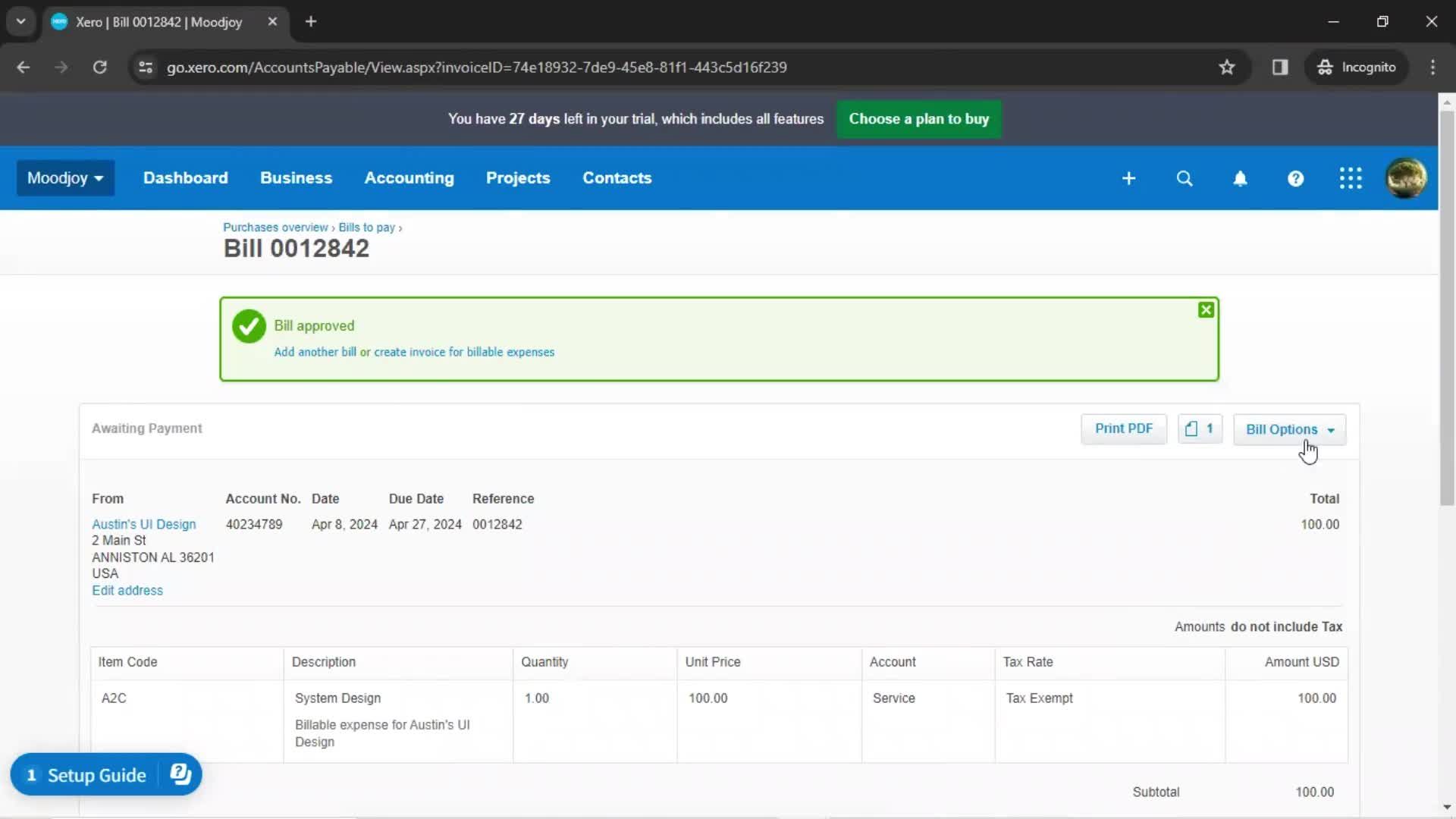1456x819 pixels.
Task: Click the Incognito indicator
Action: (x=1356, y=67)
